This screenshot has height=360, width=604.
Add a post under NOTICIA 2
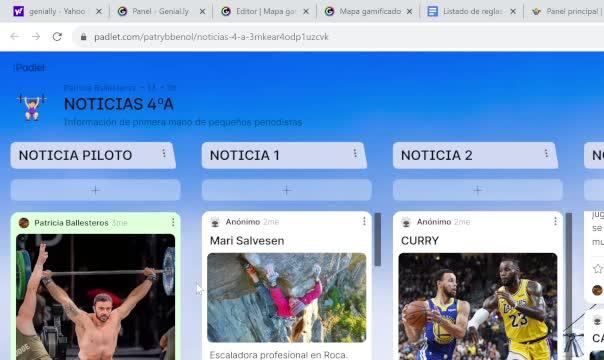478,190
